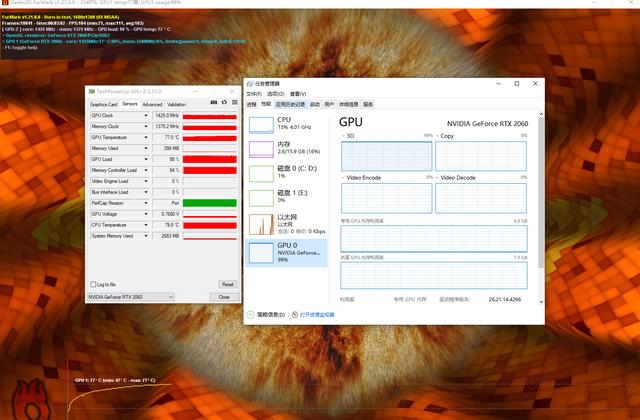Click the Task Manager vertical scrollbar
The height and width of the screenshot is (420, 640).
[541, 192]
